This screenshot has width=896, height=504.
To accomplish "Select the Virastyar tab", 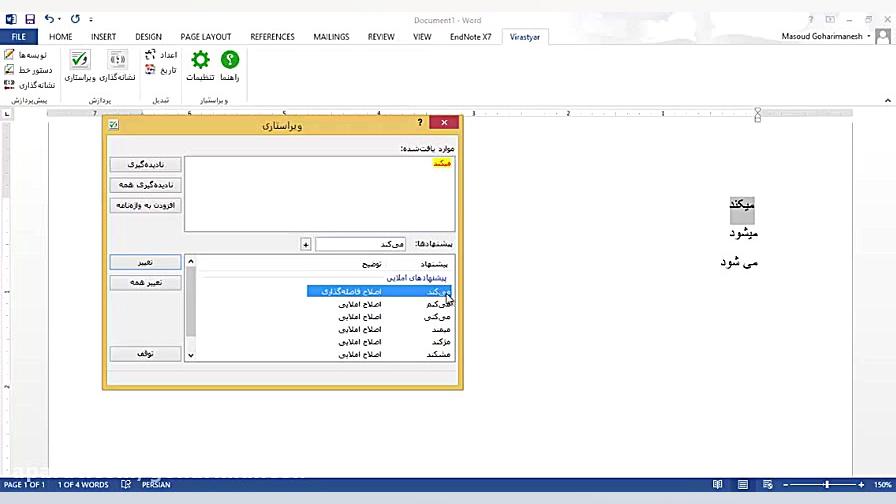I will [525, 37].
